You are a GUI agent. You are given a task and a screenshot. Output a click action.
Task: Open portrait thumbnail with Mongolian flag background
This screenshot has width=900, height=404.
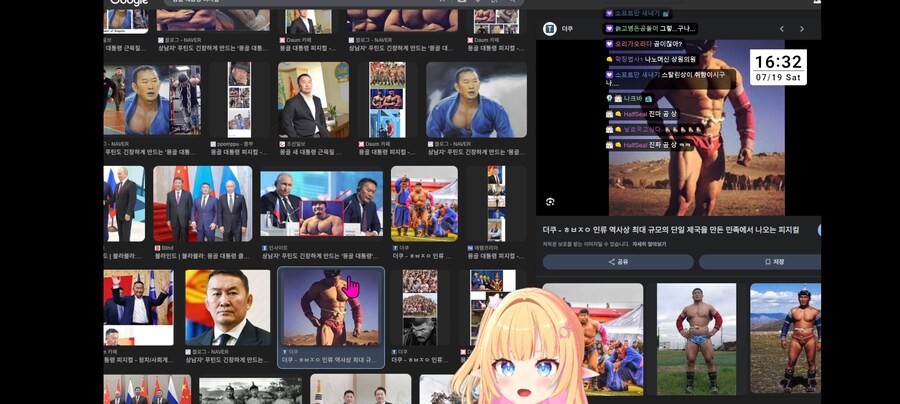point(227,308)
